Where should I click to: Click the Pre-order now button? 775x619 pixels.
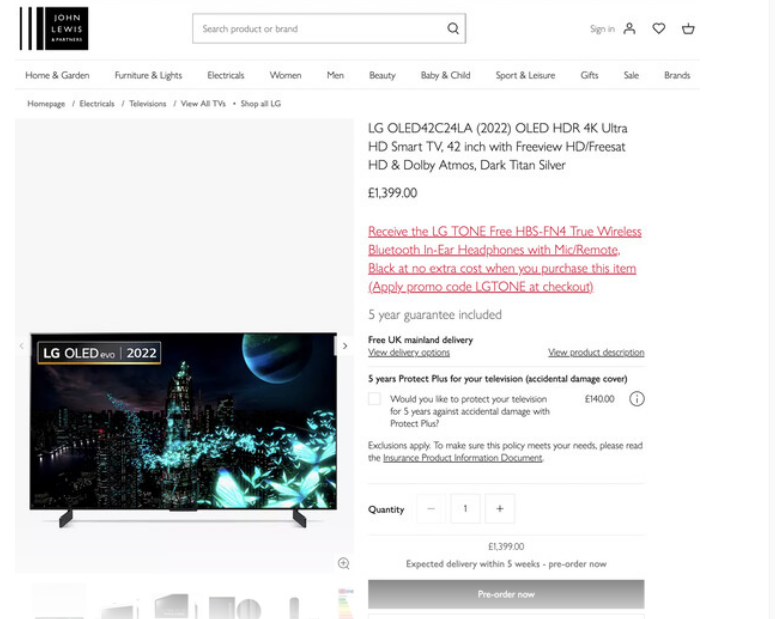click(506, 594)
